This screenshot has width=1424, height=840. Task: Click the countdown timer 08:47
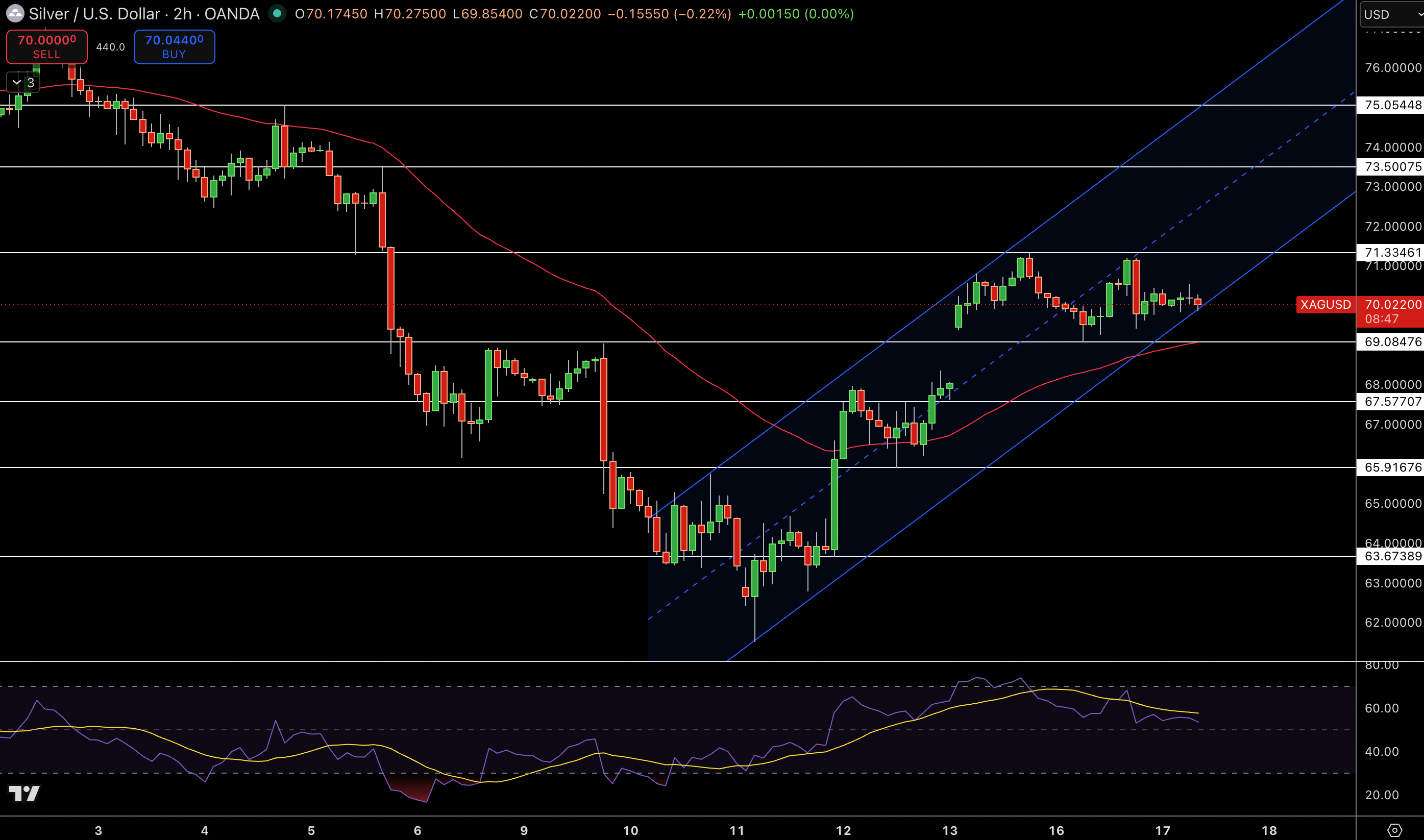pyautogui.click(x=1382, y=319)
